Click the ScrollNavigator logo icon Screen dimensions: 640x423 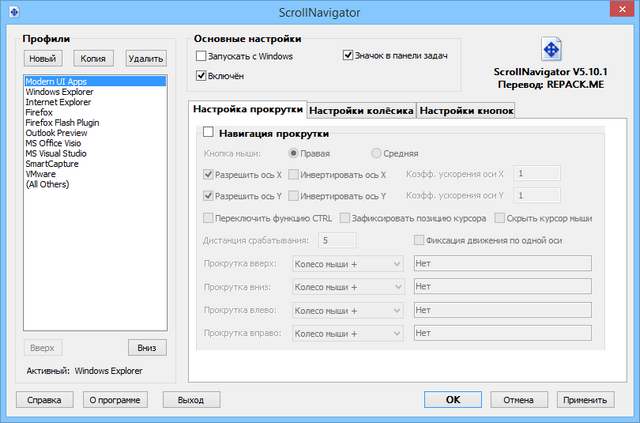pyautogui.click(x=552, y=50)
